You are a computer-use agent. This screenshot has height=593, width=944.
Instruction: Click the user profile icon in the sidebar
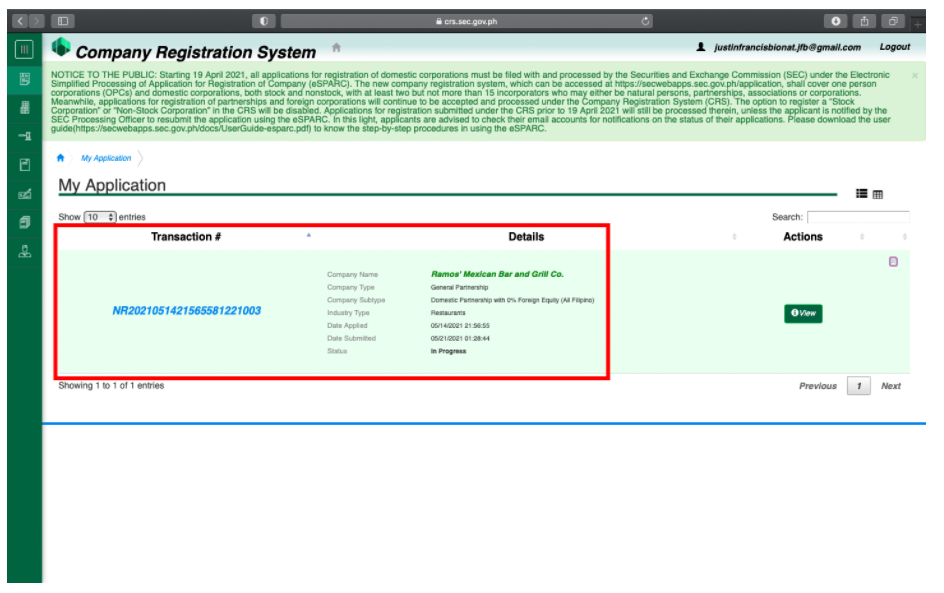(x=24, y=251)
